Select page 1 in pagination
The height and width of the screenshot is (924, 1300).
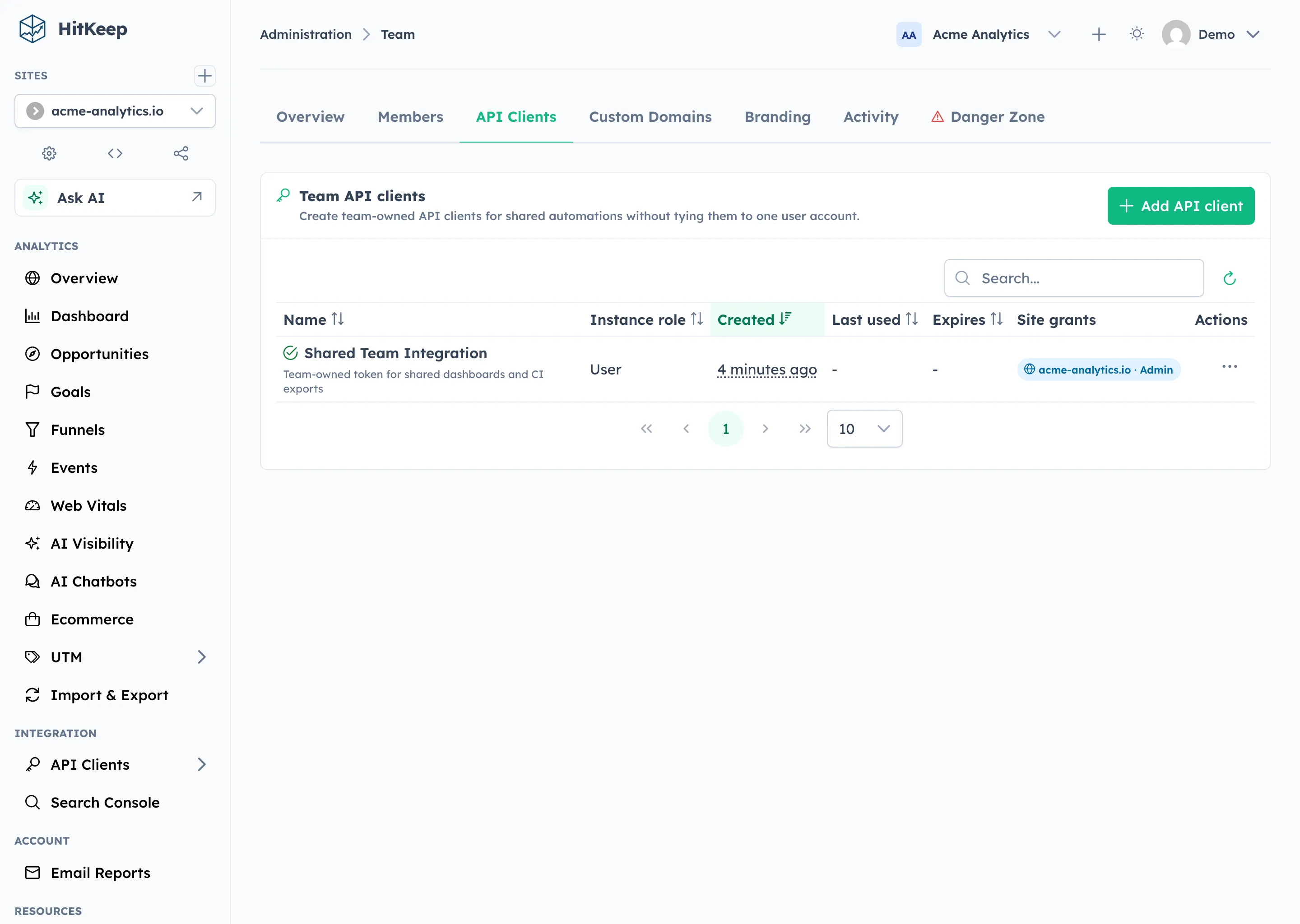726,429
